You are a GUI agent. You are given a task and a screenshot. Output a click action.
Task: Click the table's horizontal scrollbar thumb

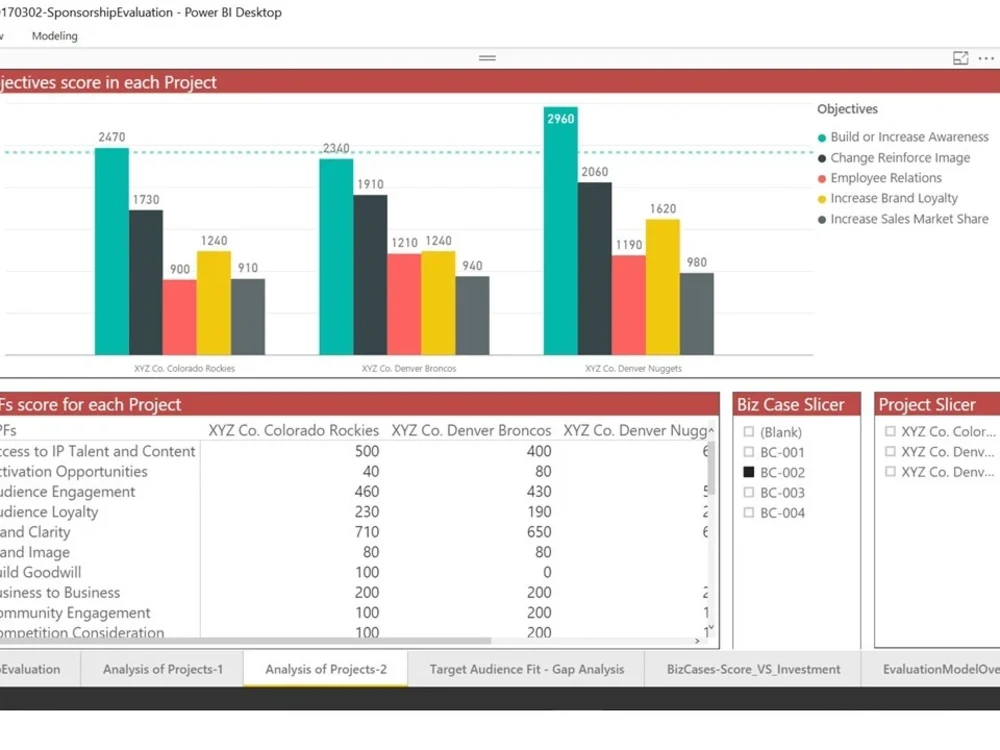pos(246,640)
